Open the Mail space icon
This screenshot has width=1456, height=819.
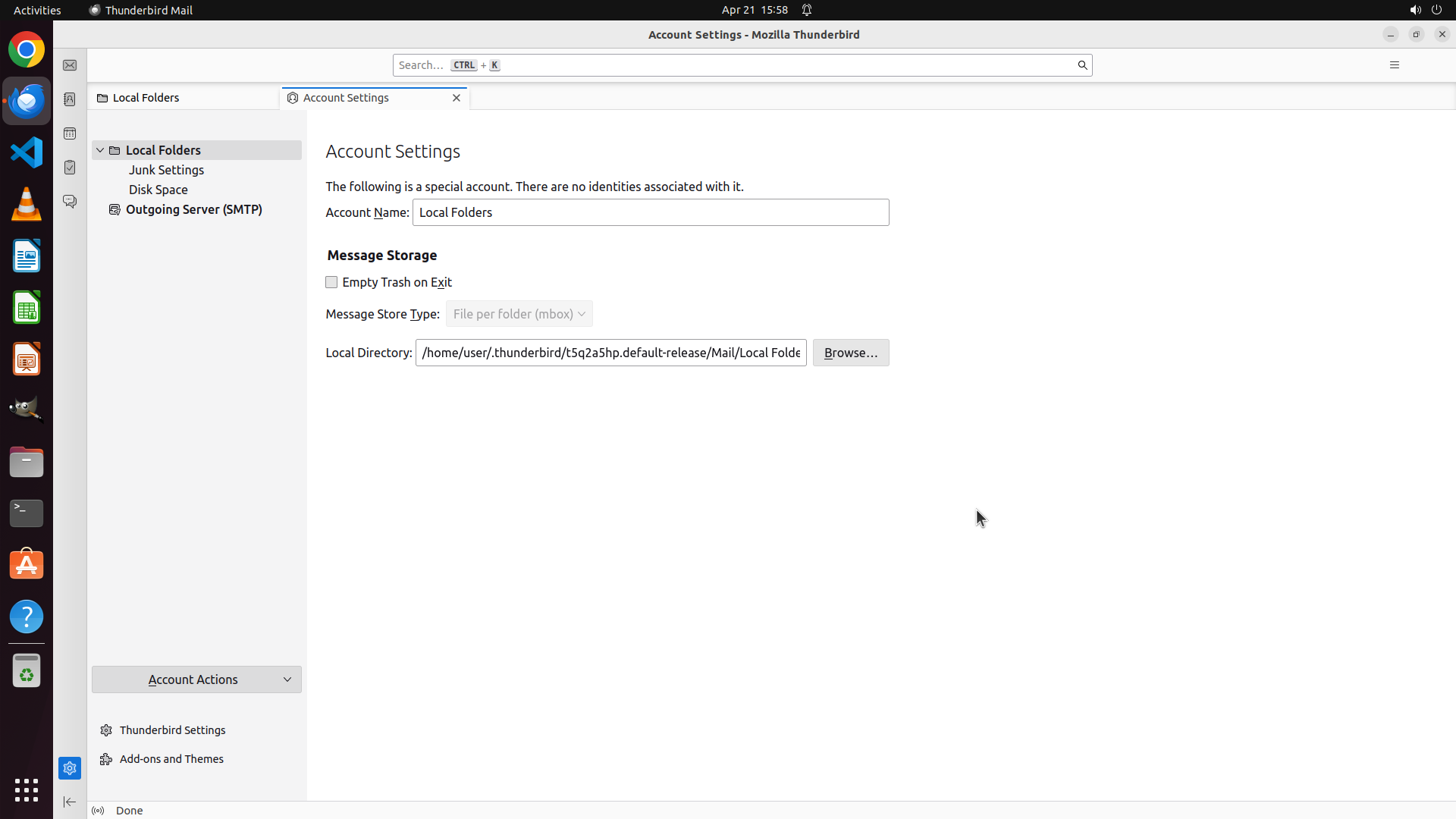70,66
